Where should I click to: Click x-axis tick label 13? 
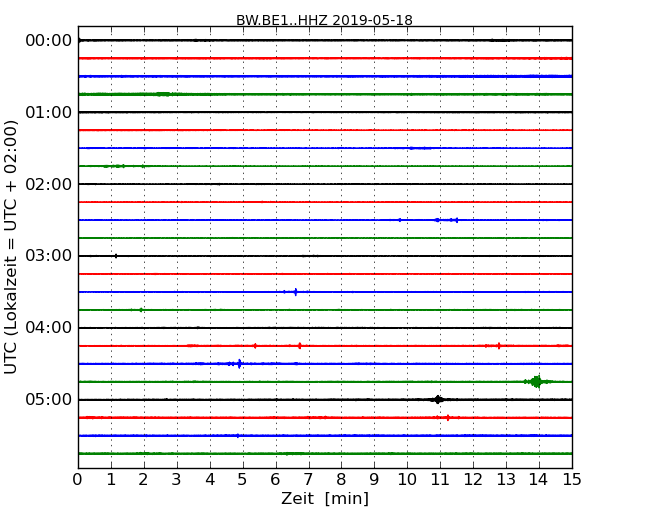pos(506,480)
